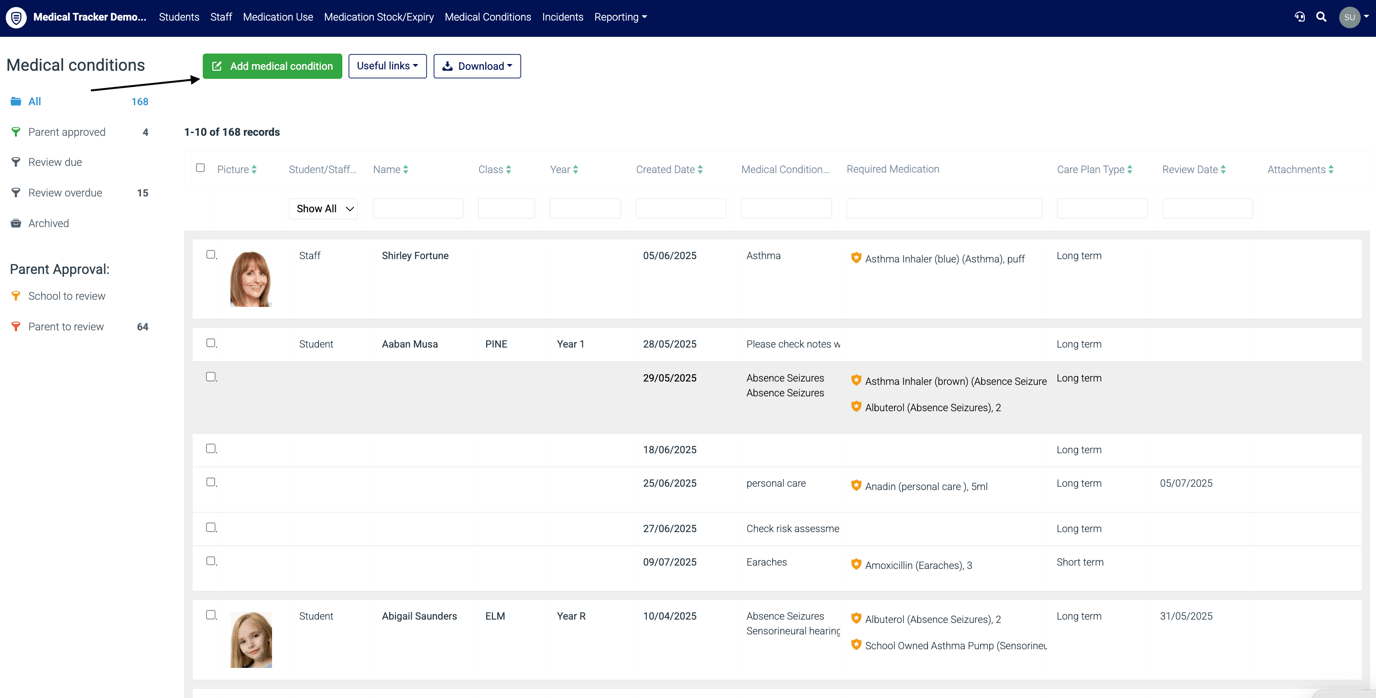Viewport: 1376px width, 698px height.
Task: Tick the select-all checkbox in table header
Action: (200, 168)
